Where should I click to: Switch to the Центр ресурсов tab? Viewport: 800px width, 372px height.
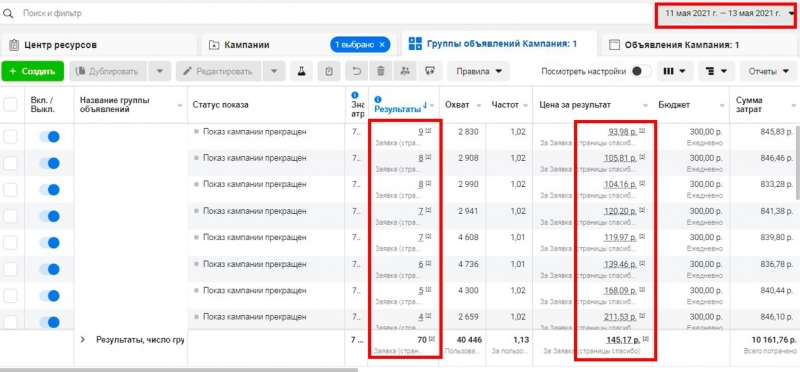(x=98, y=45)
